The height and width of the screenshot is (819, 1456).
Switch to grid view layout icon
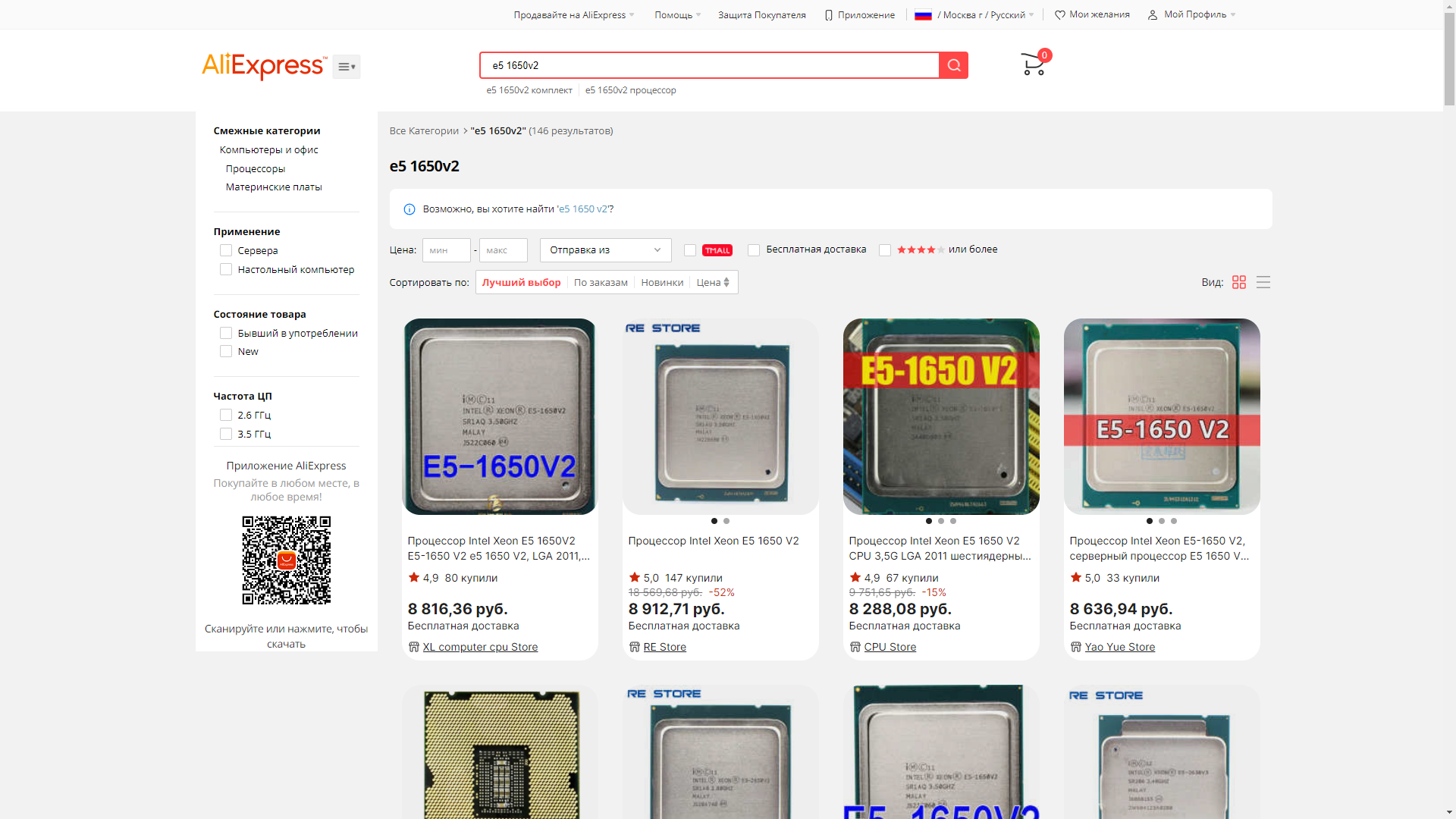(x=1239, y=282)
